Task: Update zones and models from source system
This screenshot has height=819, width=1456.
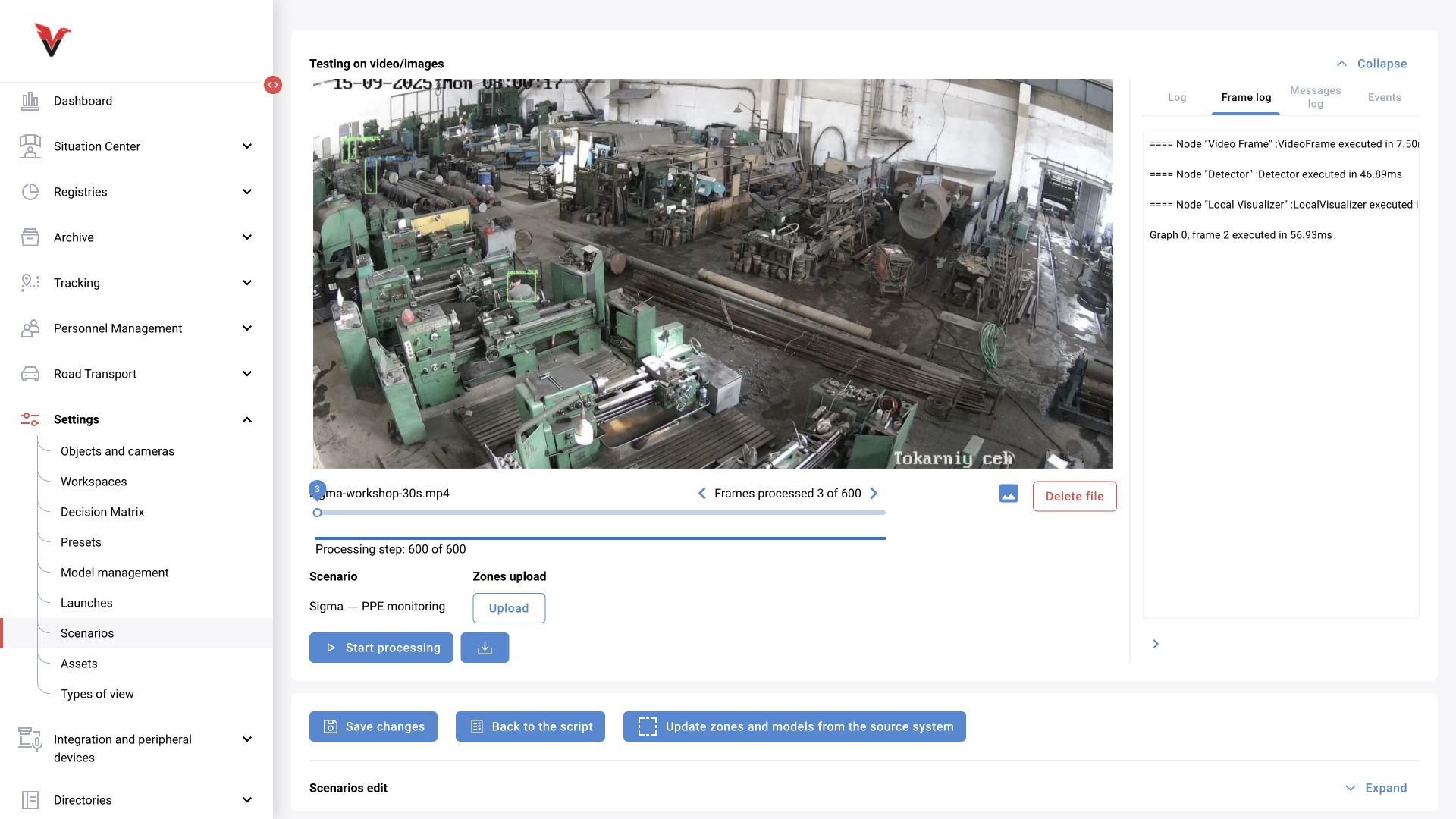Action: [x=794, y=726]
